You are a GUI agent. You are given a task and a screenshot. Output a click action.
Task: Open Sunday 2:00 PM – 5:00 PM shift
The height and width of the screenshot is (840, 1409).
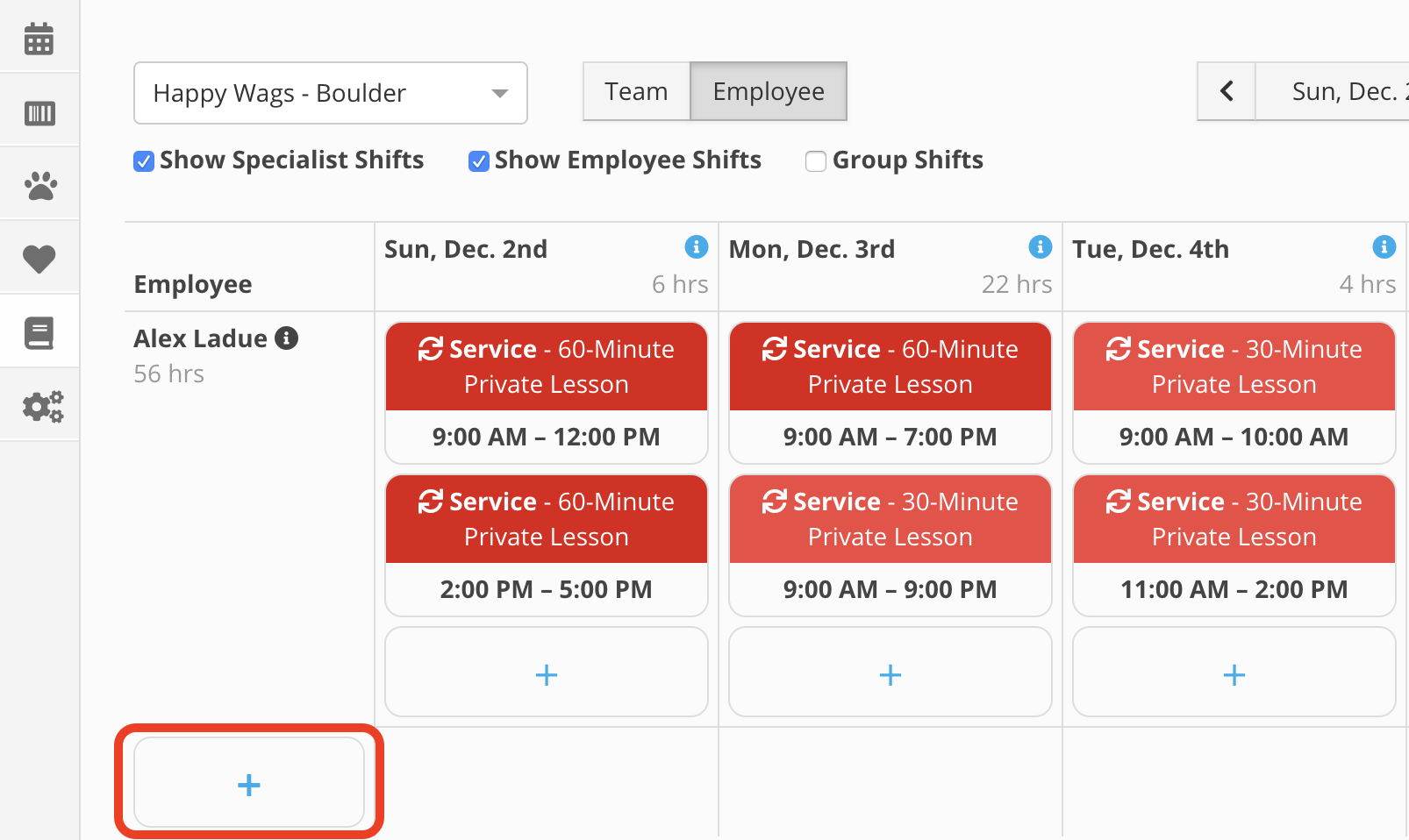coord(547,545)
